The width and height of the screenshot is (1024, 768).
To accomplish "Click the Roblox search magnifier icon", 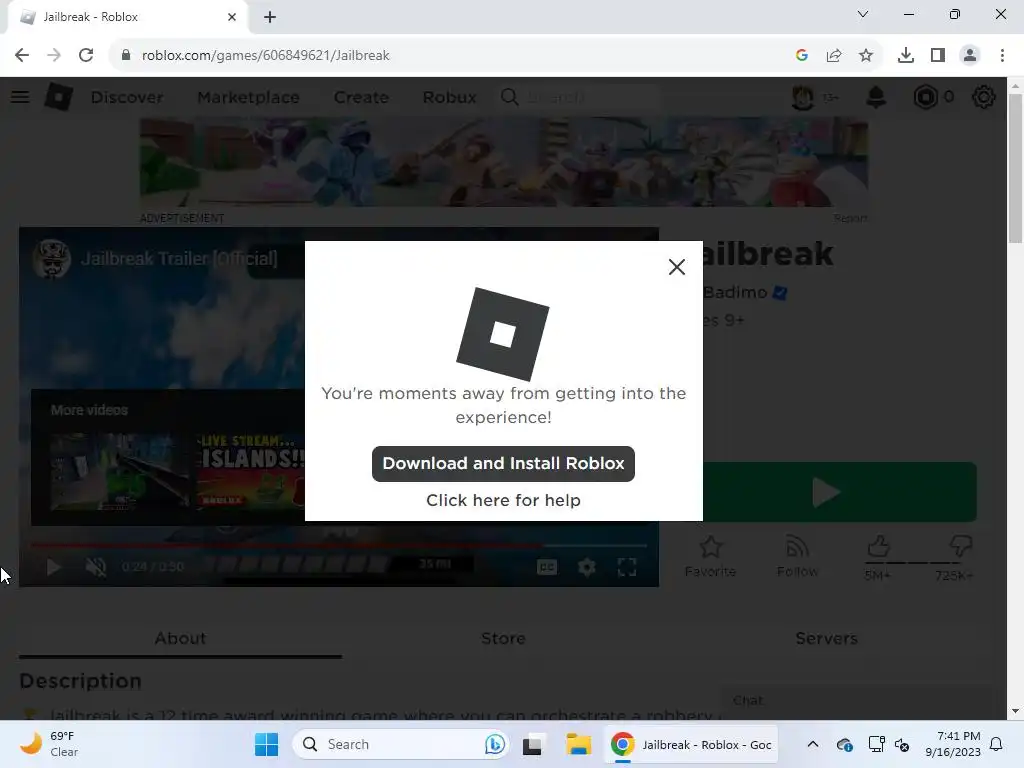I will pyautogui.click(x=509, y=97).
